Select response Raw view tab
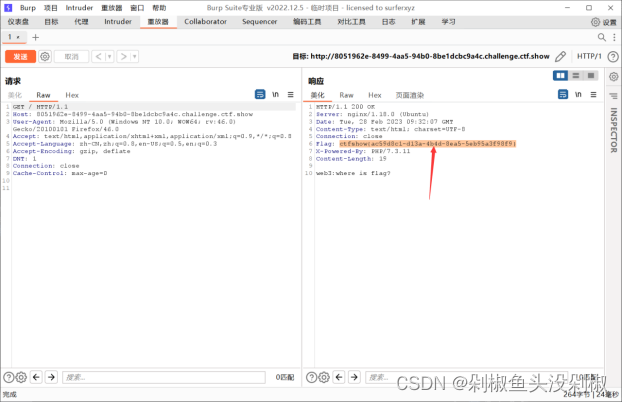The width and height of the screenshot is (623, 402). (346, 95)
